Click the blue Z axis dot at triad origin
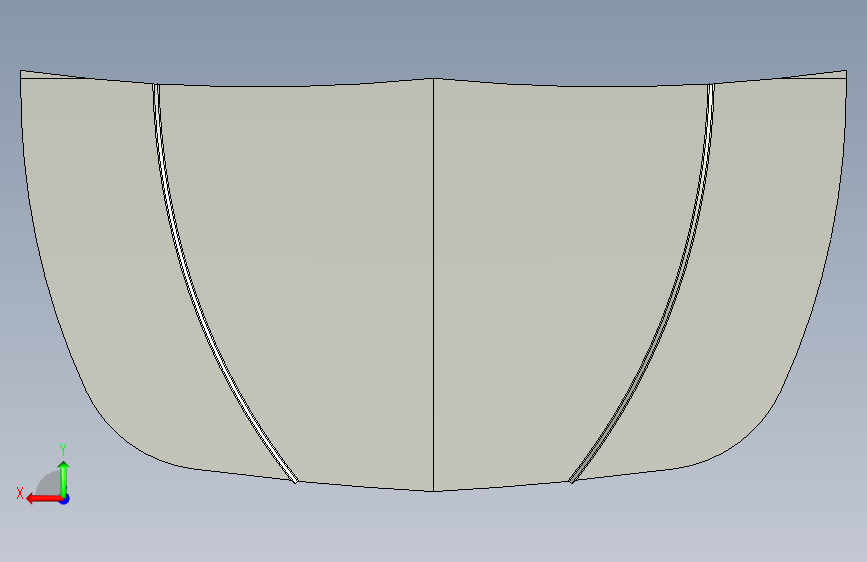This screenshot has height=562, width=867. pos(65,499)
